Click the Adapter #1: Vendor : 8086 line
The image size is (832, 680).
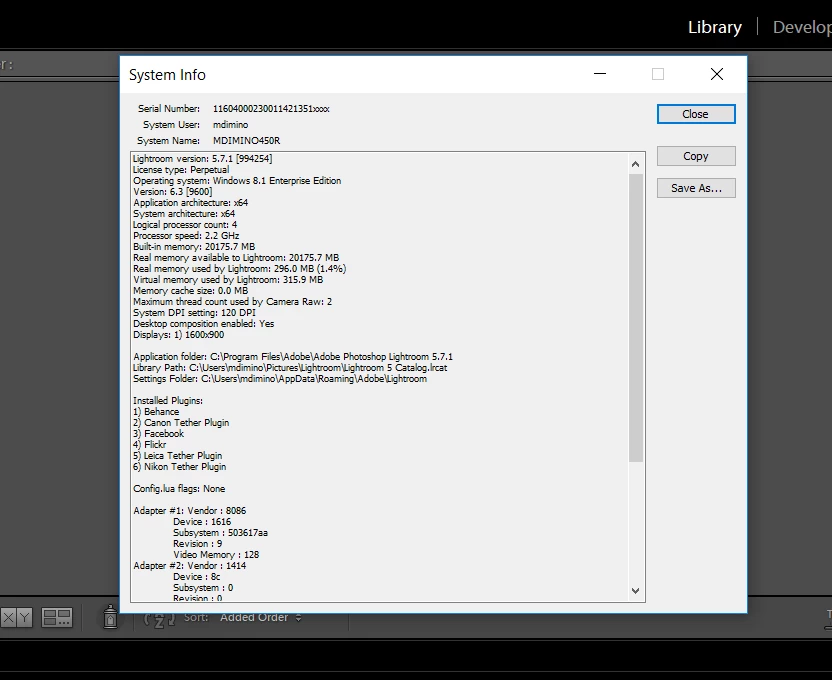coord(189,511)
